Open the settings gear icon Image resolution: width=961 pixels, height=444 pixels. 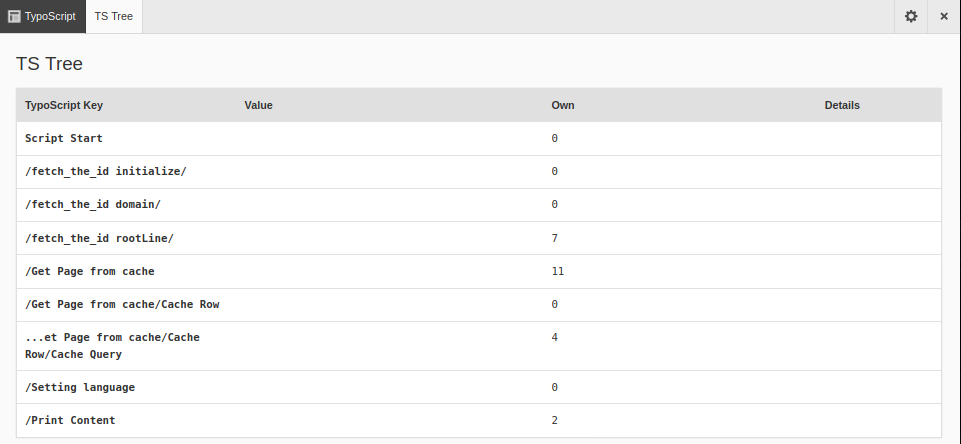click(910, 16)
